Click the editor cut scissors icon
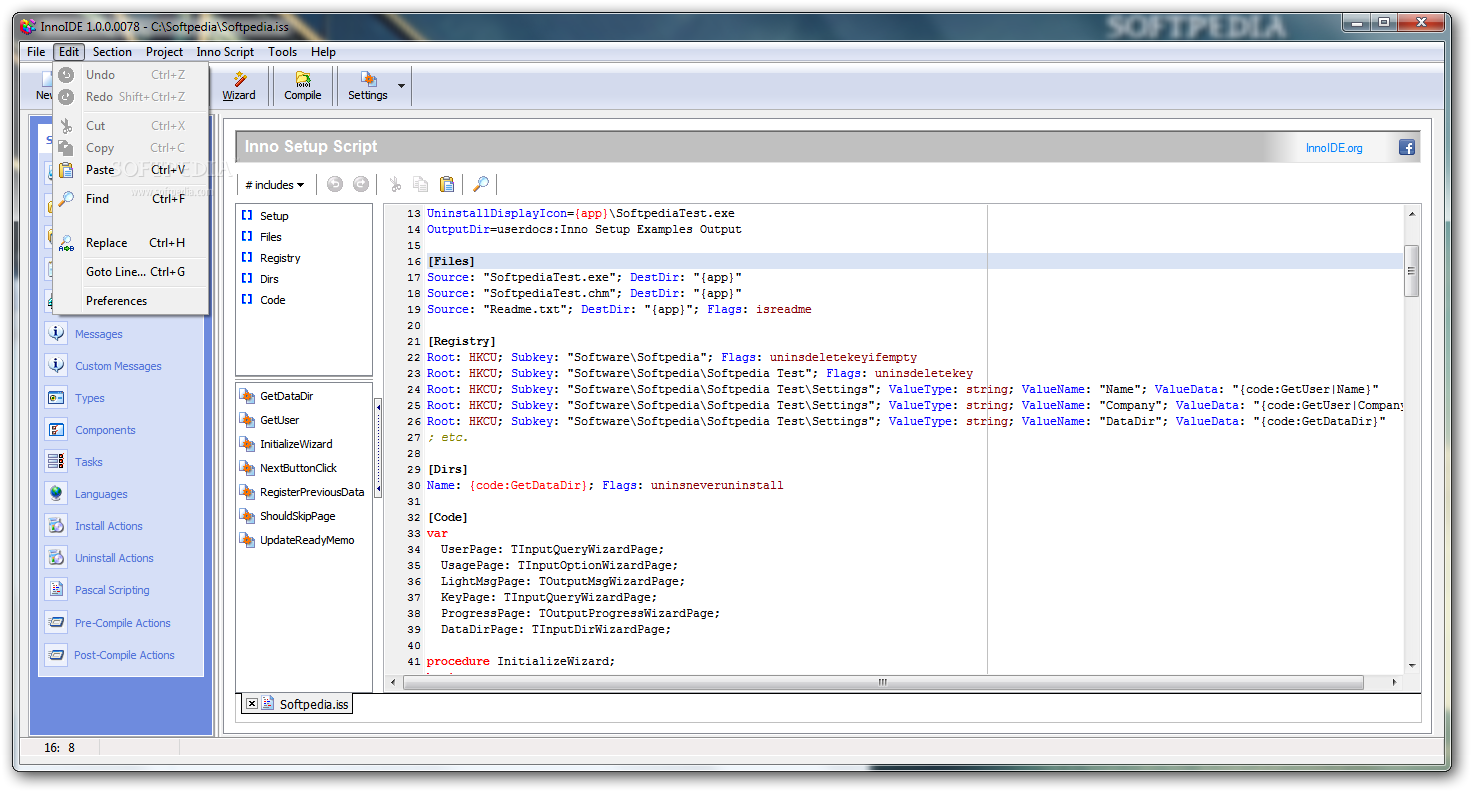The height and width of the screenshot is (792, 1472). point(395,184)
